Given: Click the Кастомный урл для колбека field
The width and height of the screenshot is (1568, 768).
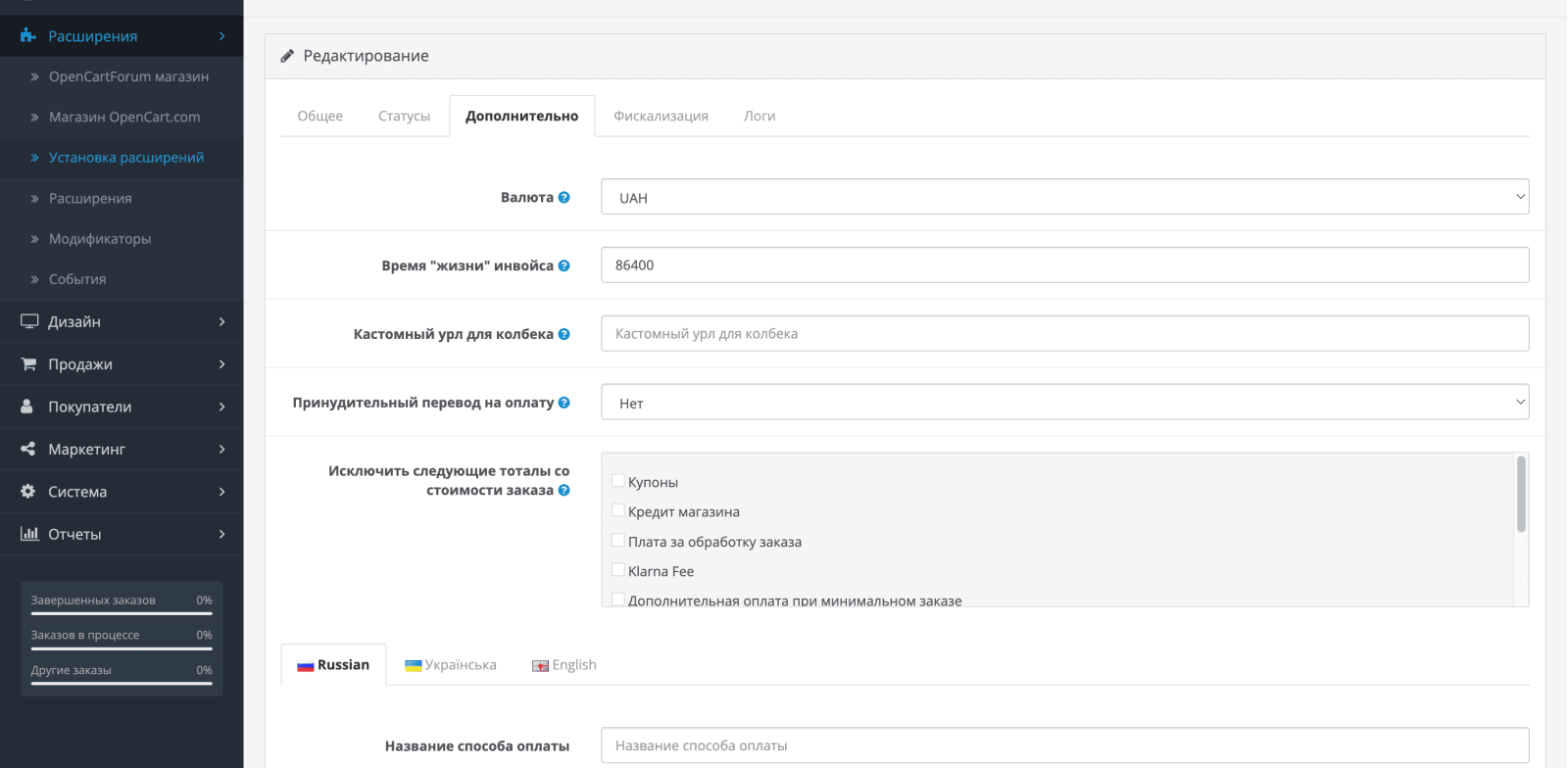Looking at the screenshot, I should pyautogui.click(x=1065, y=333).
